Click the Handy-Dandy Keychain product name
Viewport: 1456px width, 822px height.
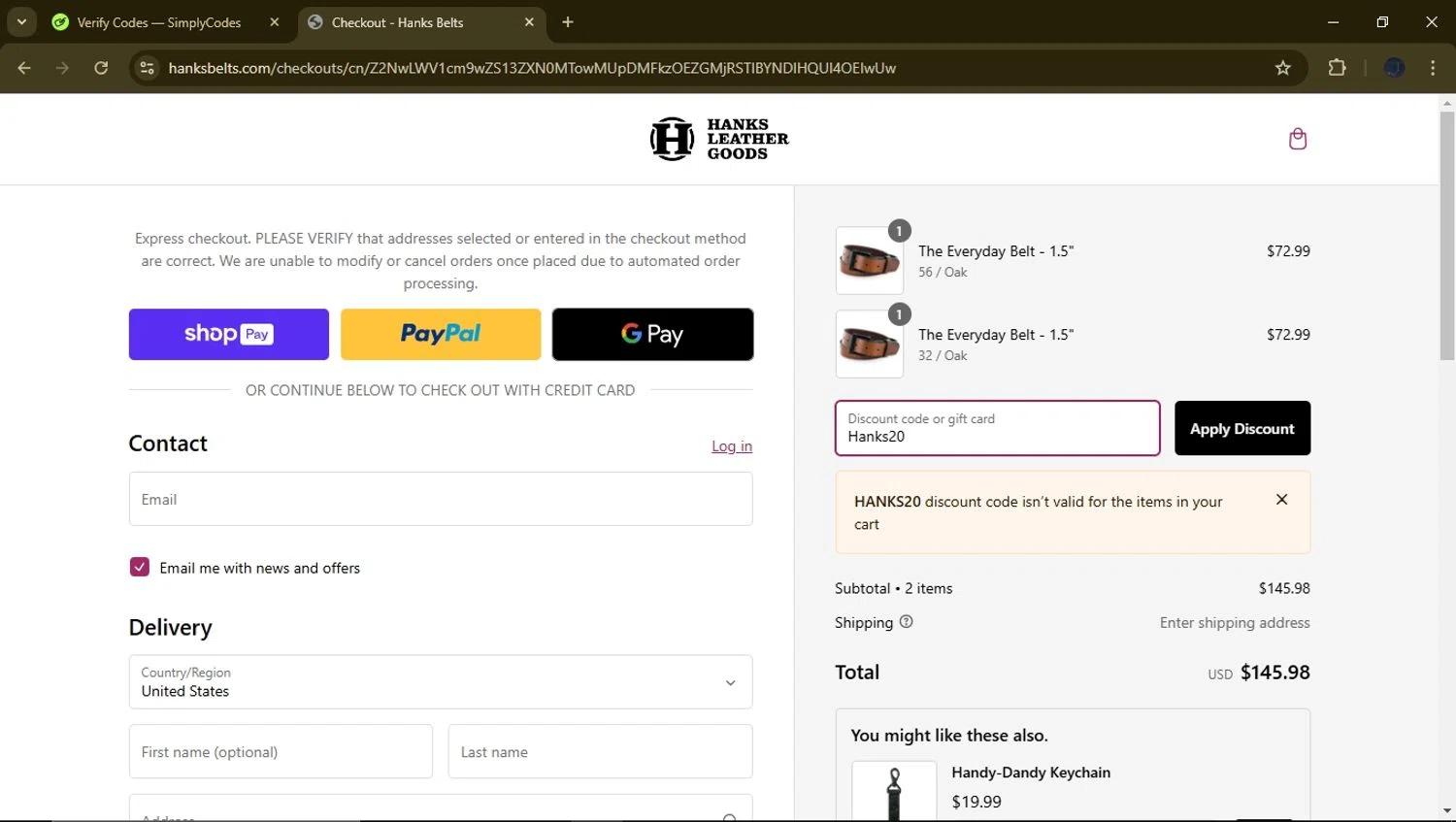pyautogui.click(x=1031, y=773)
